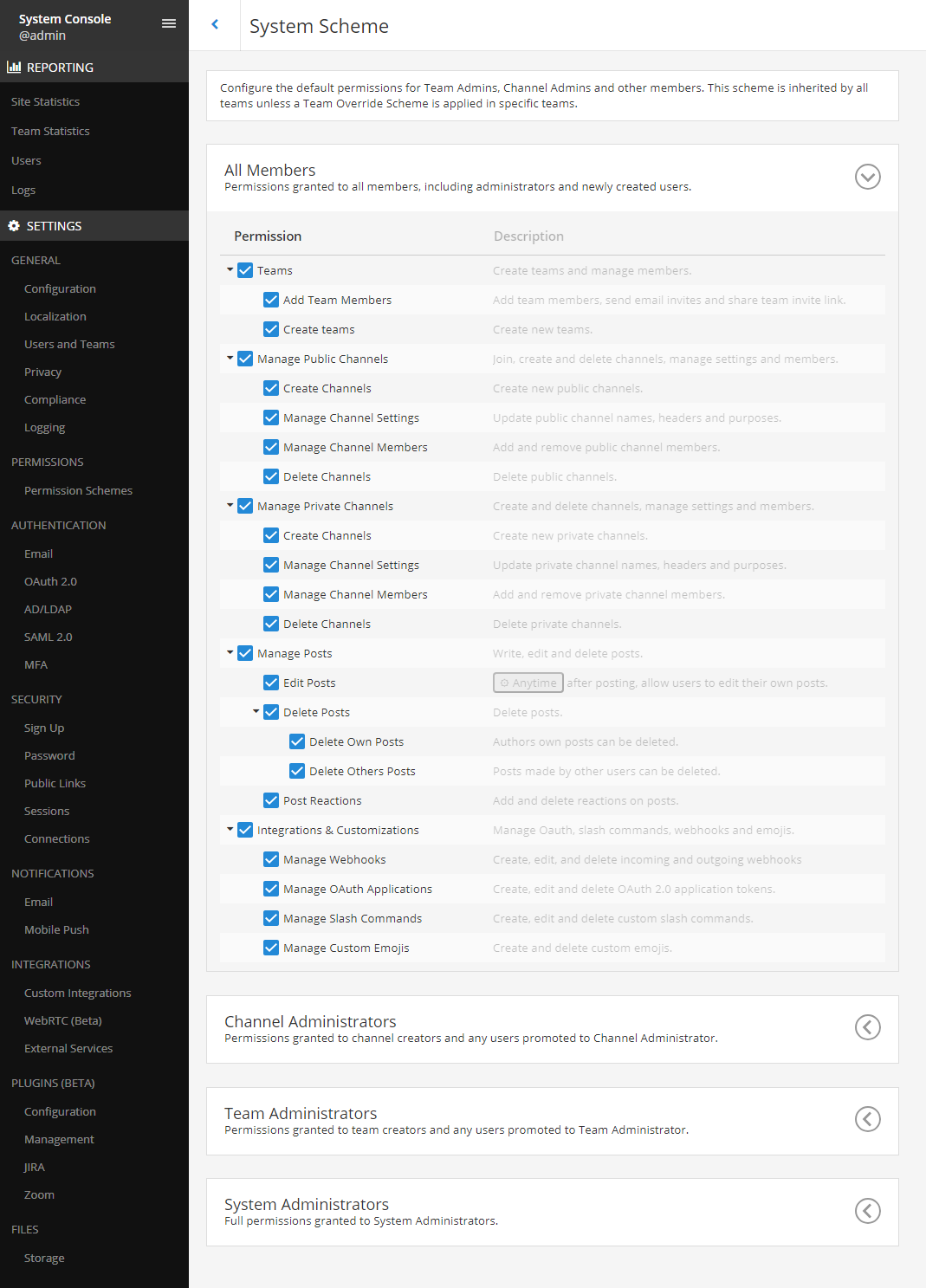This screenshot has height=1288, width=926.
Task: Disable the Manage Webhooks permission checkbox
Action: click(271, 859)
